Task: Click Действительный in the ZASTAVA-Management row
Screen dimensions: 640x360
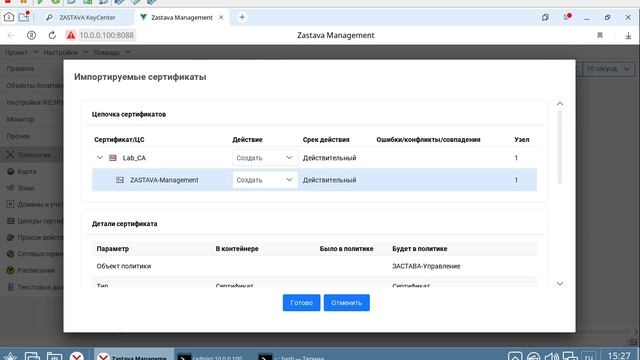Action: tap(329, 180)
